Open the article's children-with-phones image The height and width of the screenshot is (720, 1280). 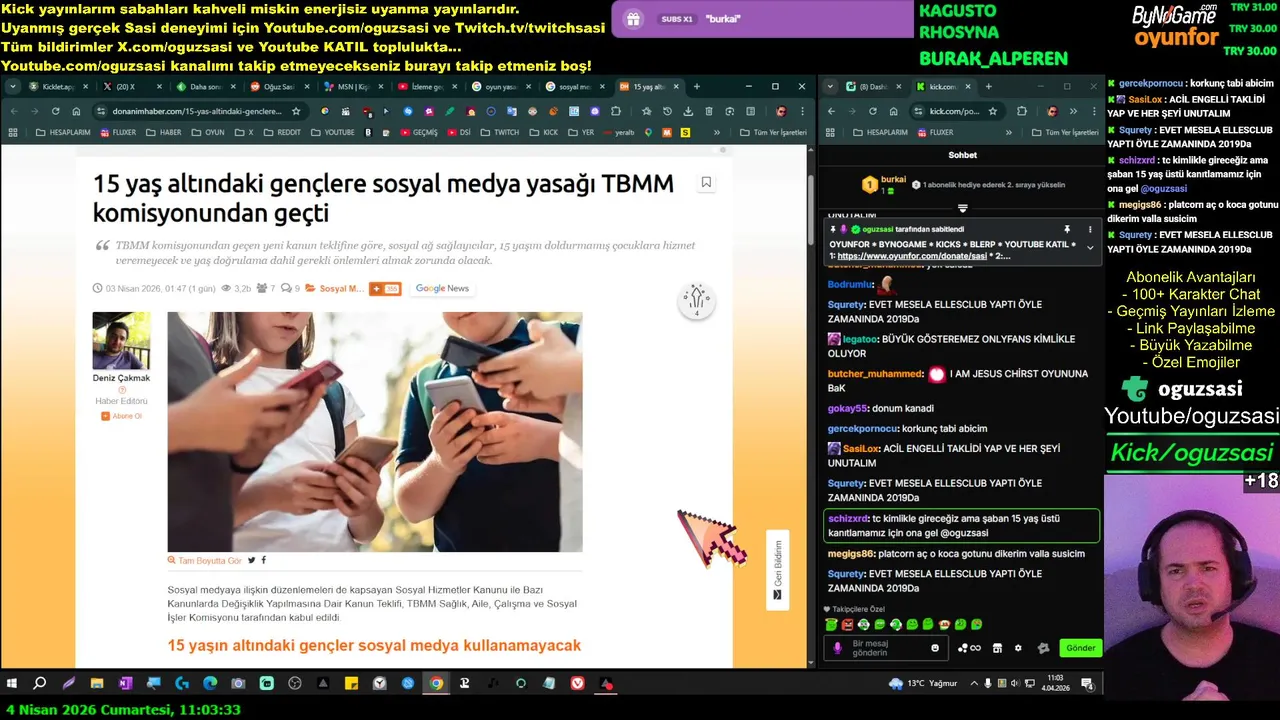[375, 432]
